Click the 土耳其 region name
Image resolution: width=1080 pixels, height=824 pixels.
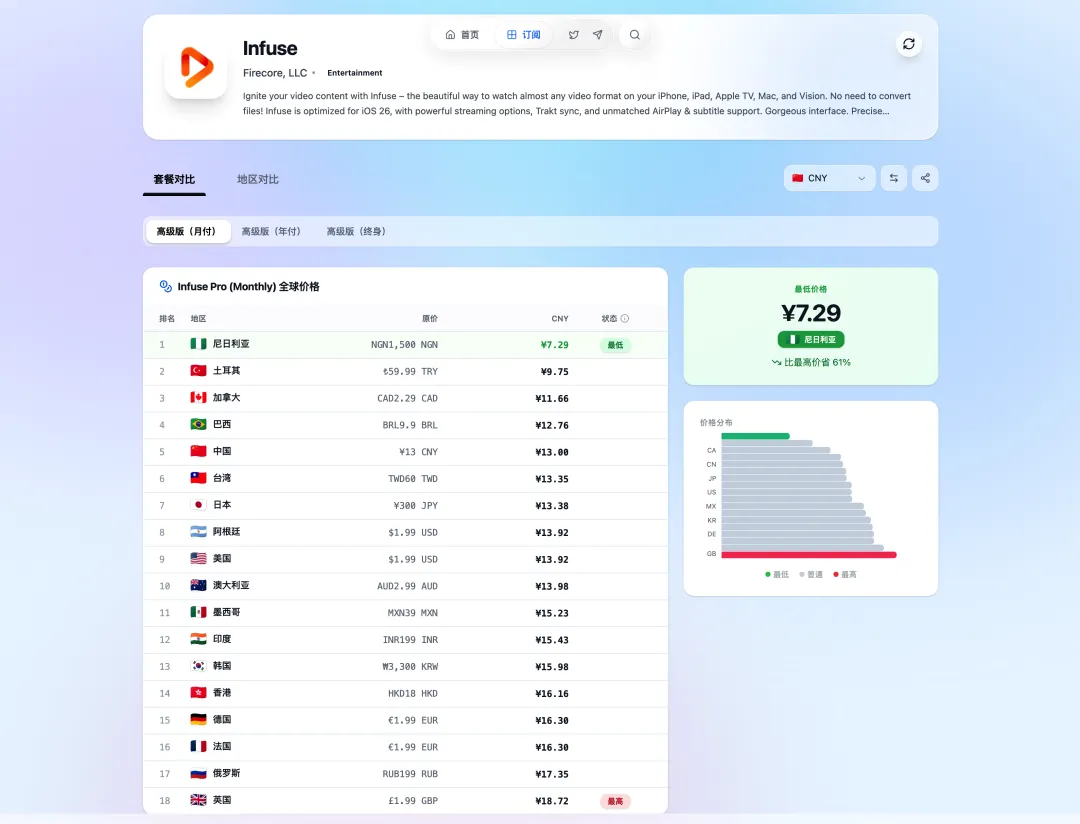click(x=227, y=371)
